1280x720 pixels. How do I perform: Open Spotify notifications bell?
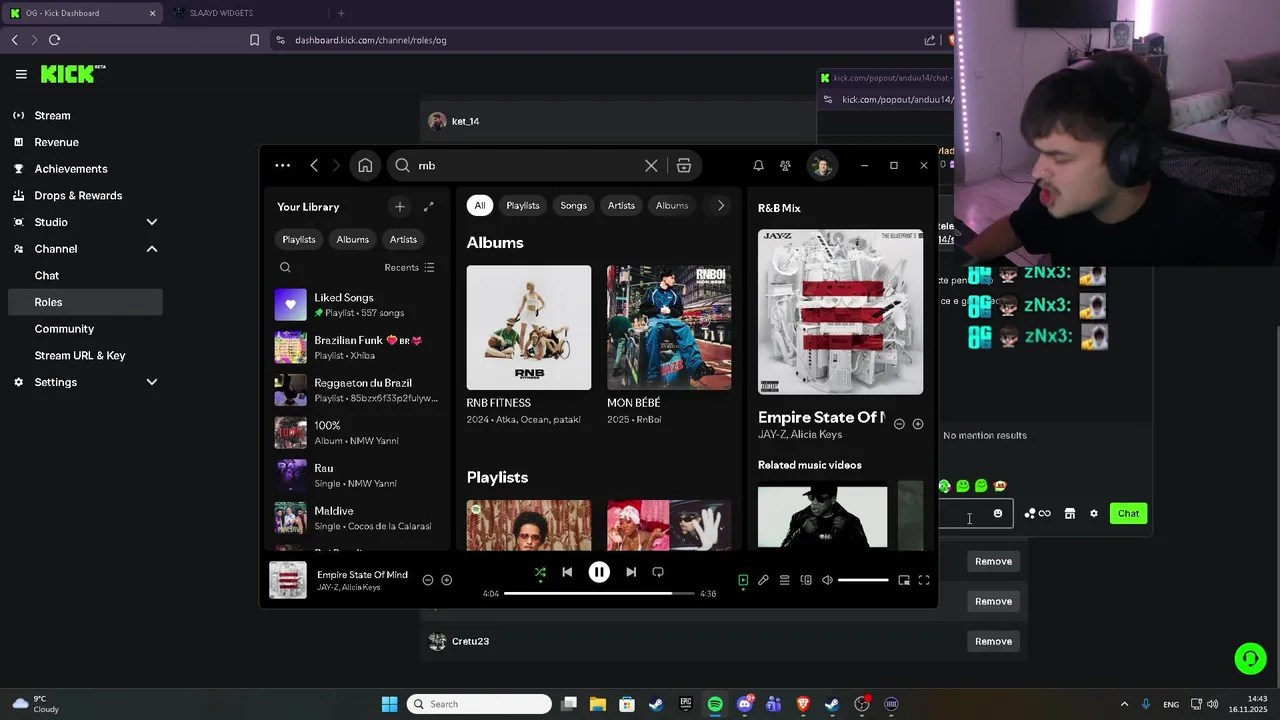(758, 166)
